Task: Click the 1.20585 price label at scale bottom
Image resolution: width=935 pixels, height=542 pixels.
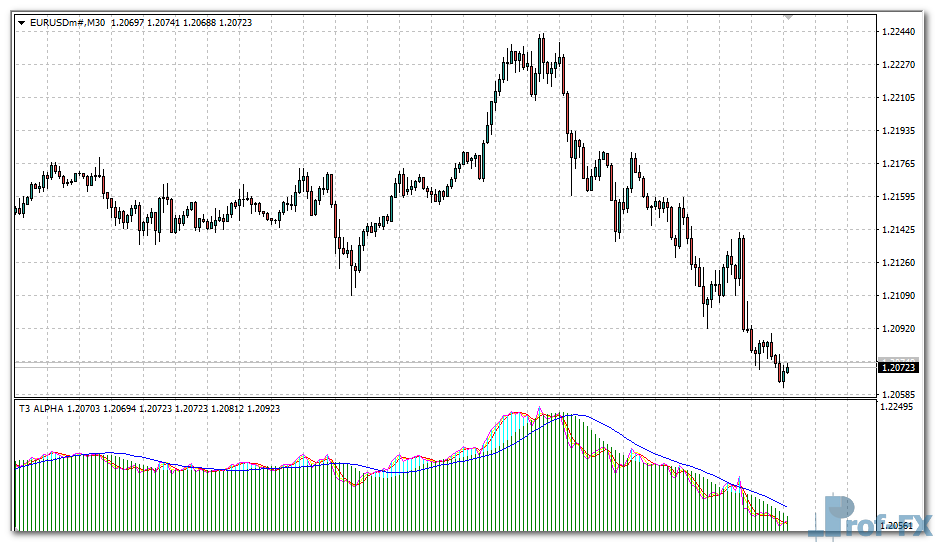Action: point(898,395)
